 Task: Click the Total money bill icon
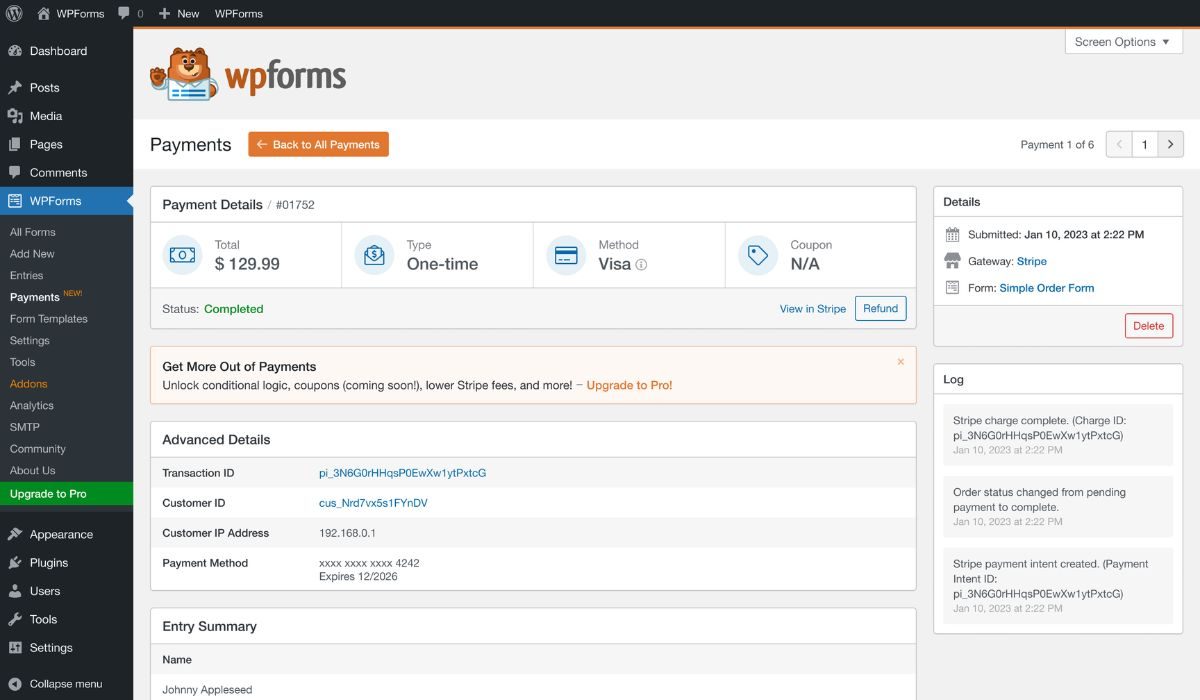click(182, 255)
